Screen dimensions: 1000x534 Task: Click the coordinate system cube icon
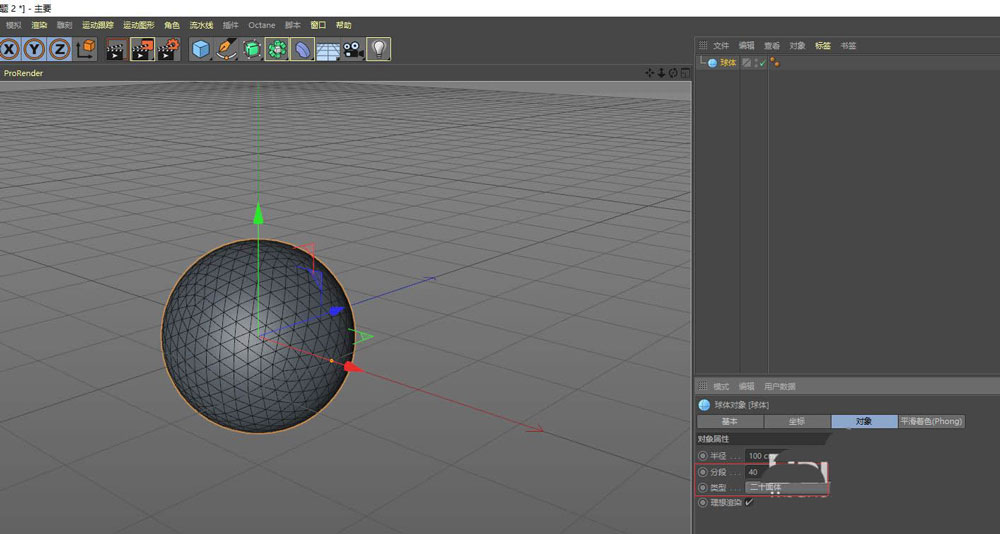pos(86,49)
